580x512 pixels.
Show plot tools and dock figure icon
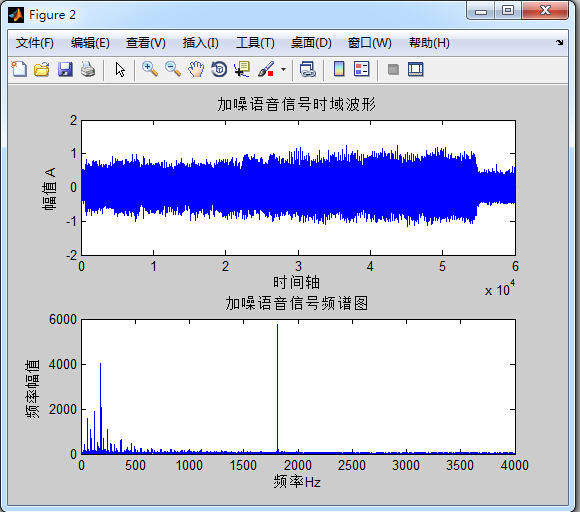pos(416,69)
